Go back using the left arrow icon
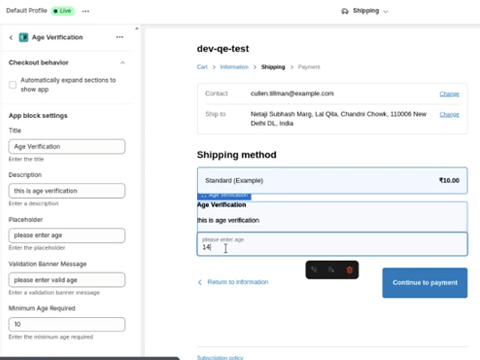 [11, 37]
